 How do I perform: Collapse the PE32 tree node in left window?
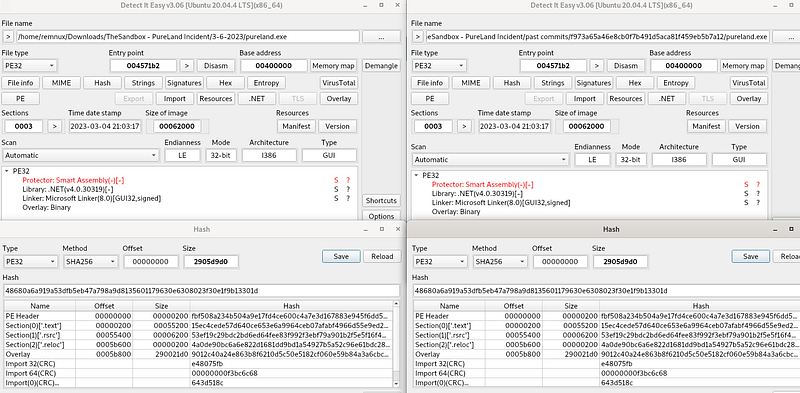click(7, 171)
